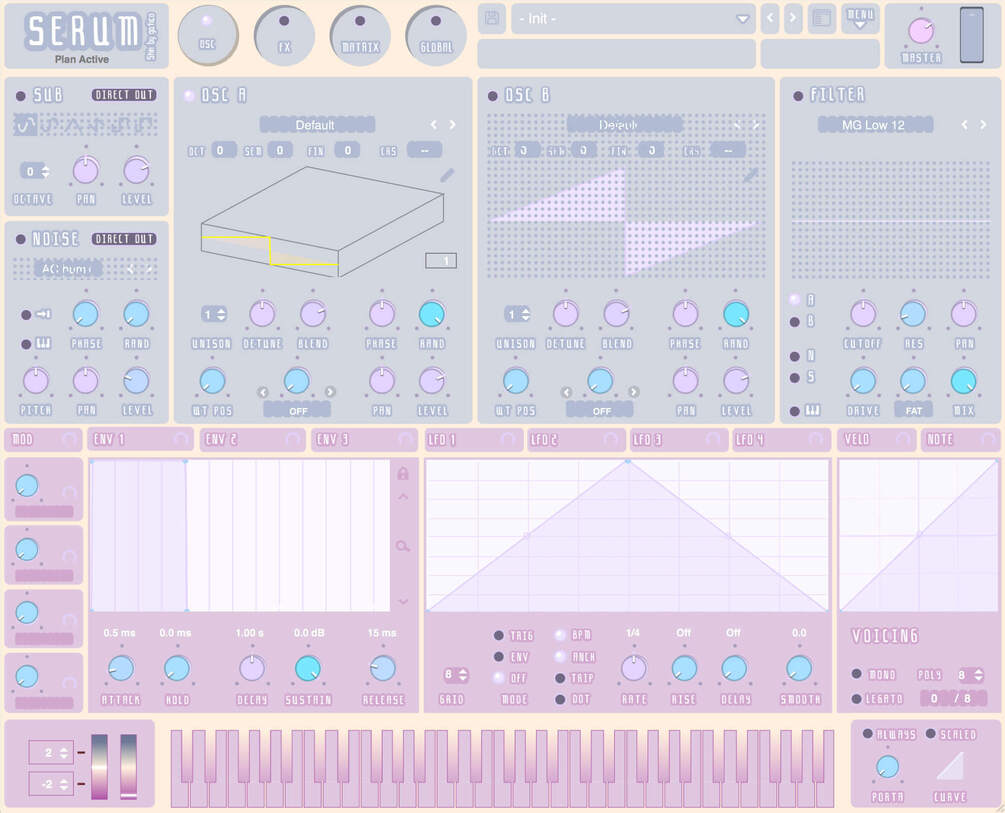Click the save preset floppy icon
The height and width of the screenshot is (813, 1005).
point(492,18)
